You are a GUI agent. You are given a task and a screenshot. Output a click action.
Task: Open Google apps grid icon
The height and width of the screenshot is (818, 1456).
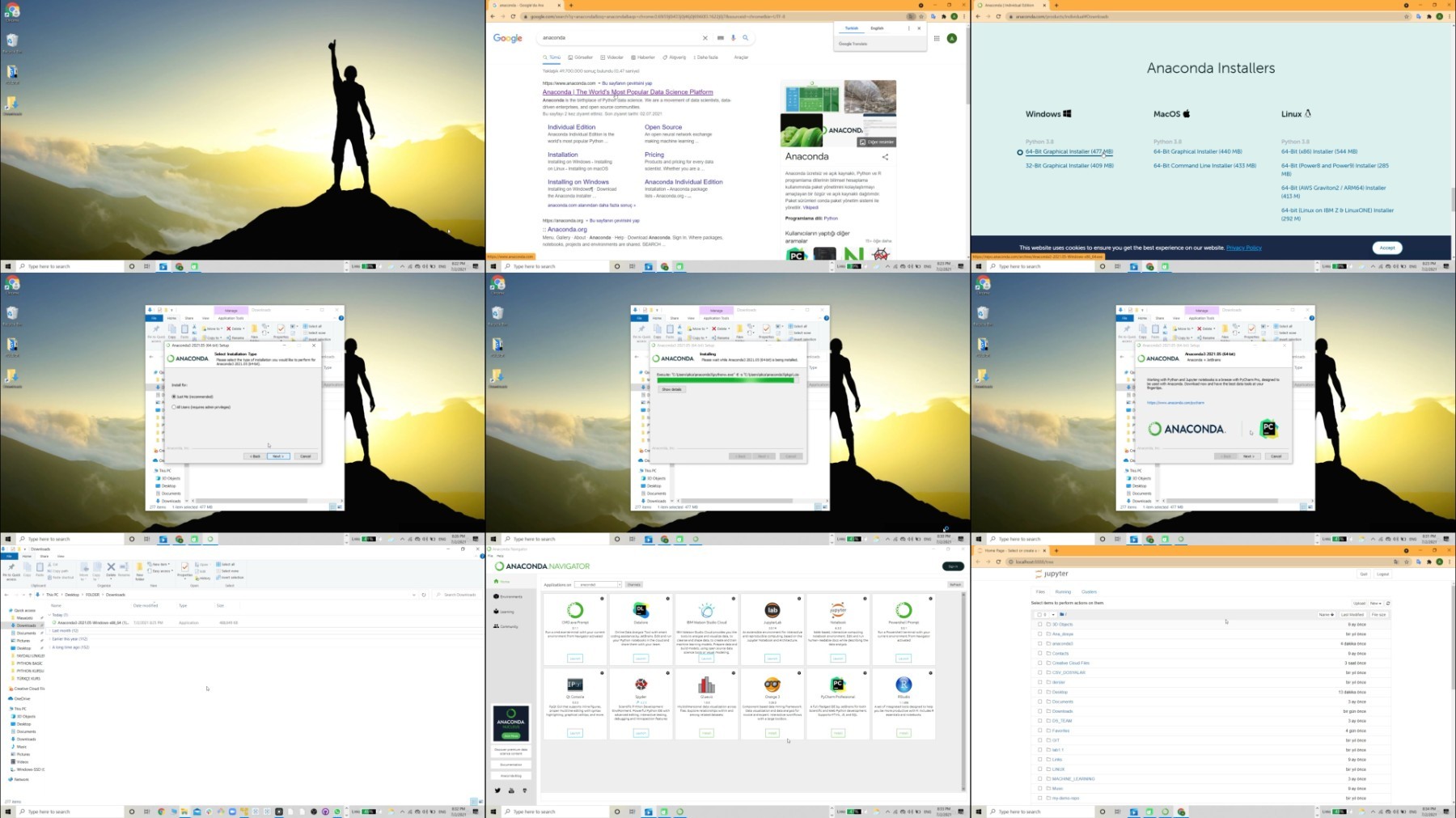point(937,38)
